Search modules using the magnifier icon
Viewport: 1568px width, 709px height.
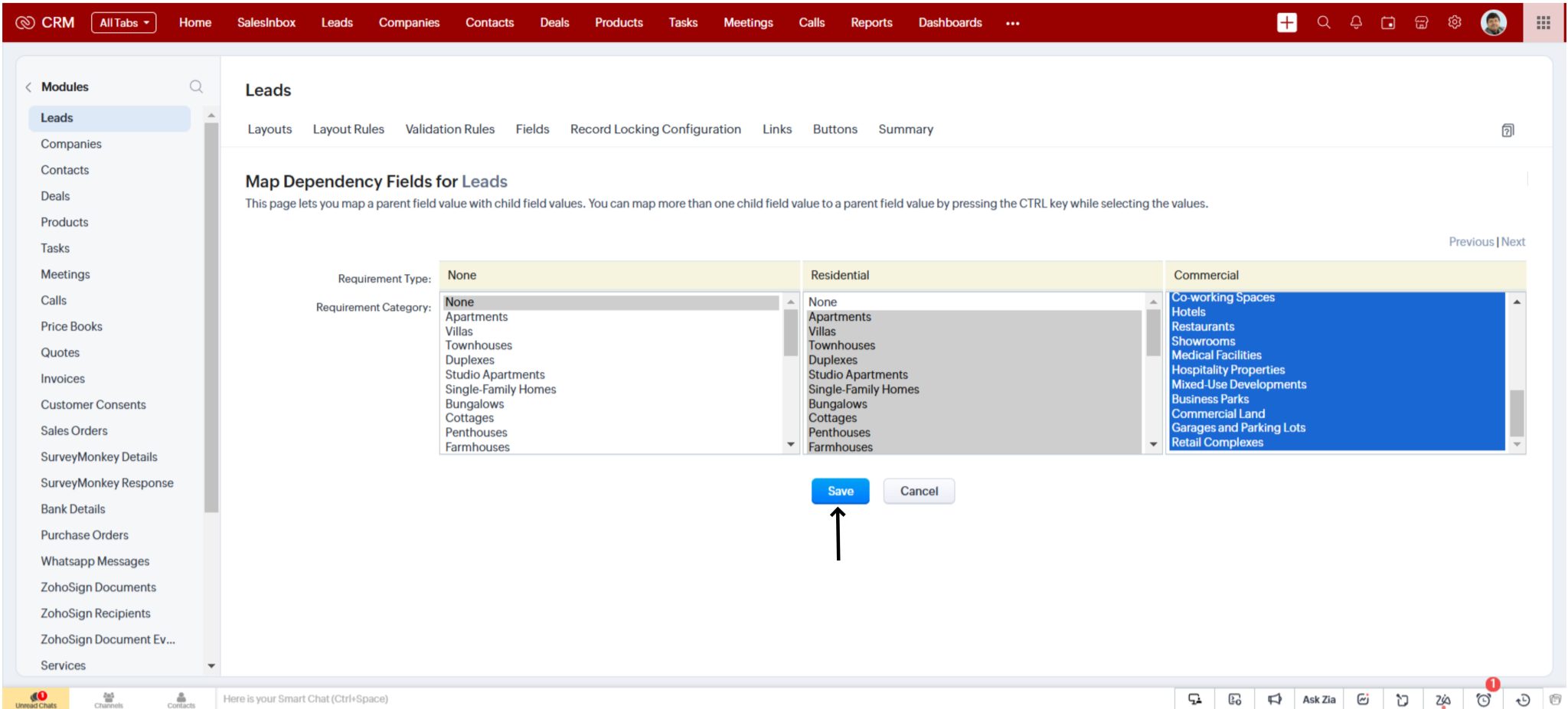click(x=196, y=87)
